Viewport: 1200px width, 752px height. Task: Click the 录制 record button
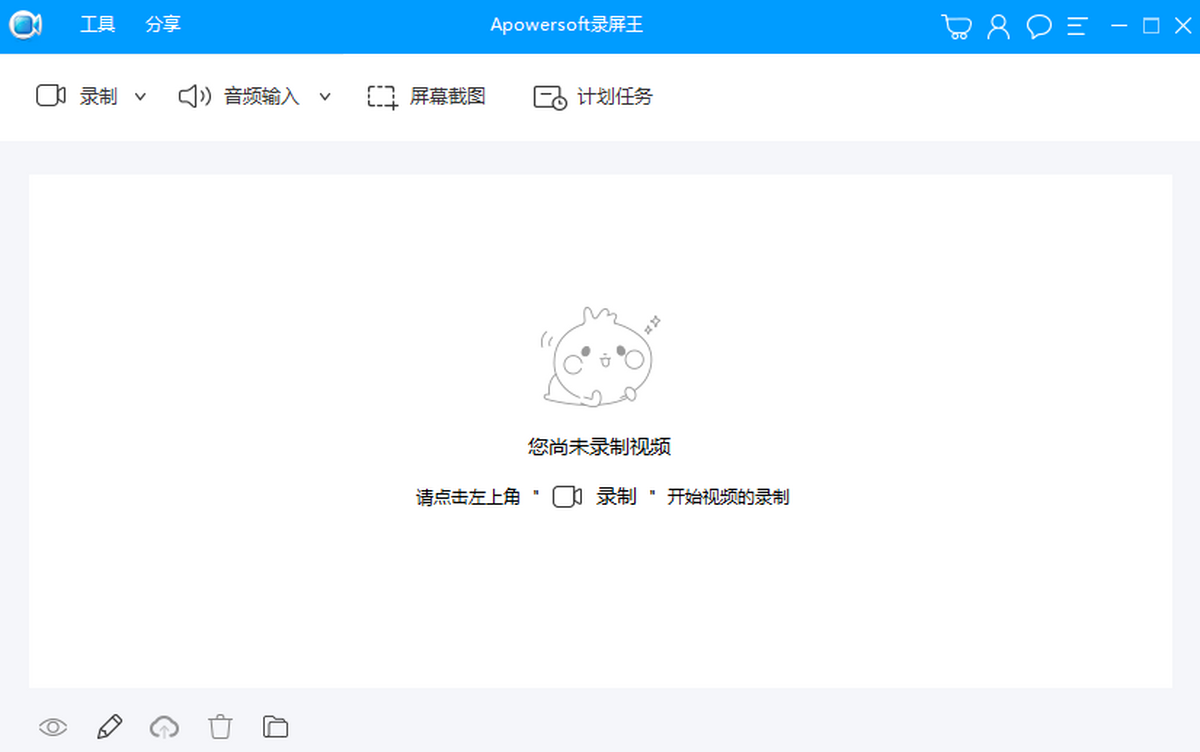tap(78, 96)
